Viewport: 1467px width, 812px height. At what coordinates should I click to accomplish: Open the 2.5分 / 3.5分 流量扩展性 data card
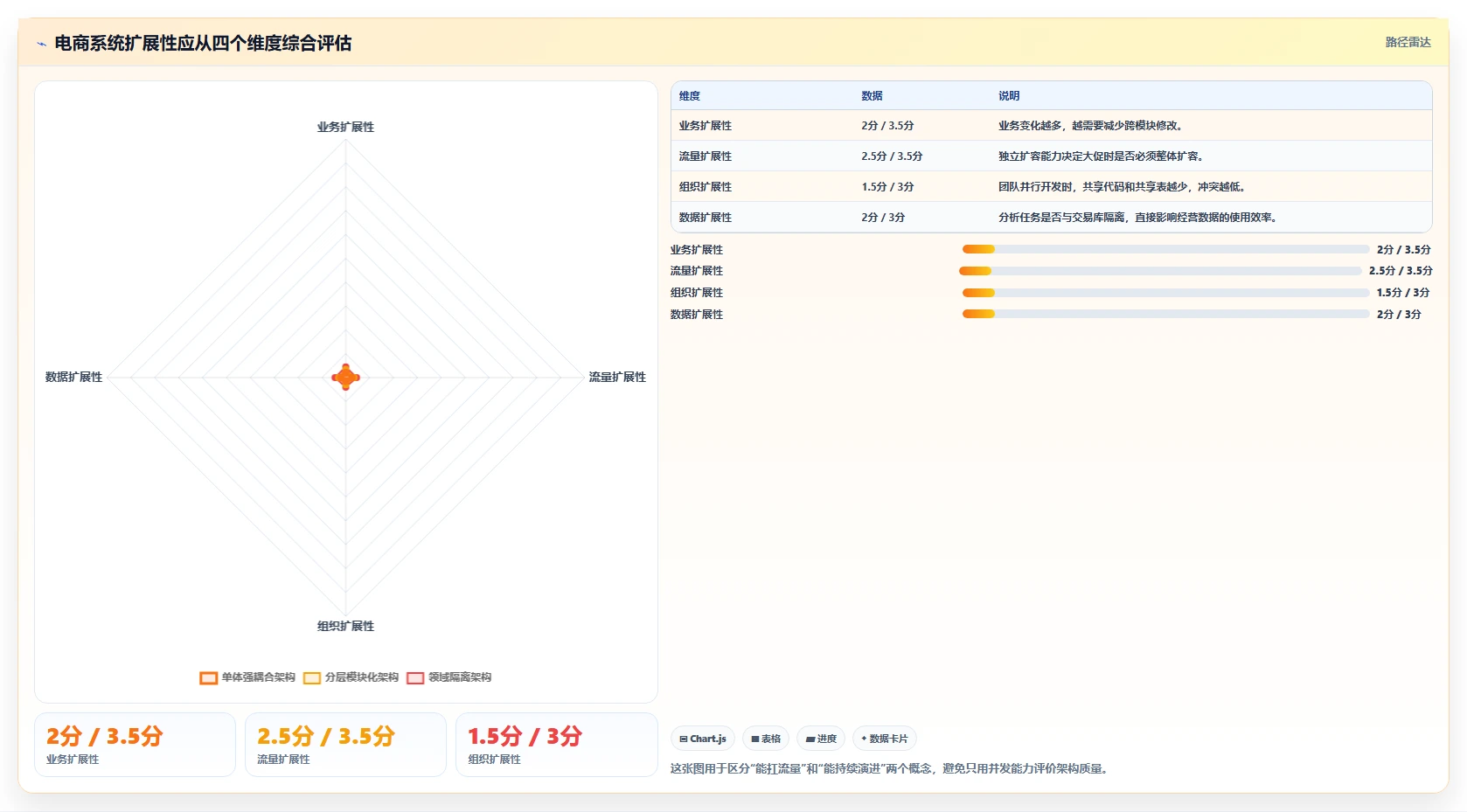click(x=345, y=745)
